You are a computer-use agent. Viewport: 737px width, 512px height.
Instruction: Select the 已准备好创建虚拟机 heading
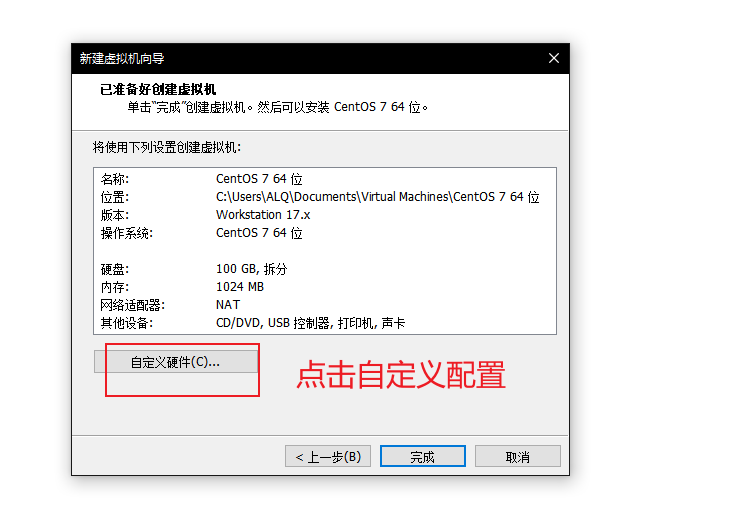point(158,89)
